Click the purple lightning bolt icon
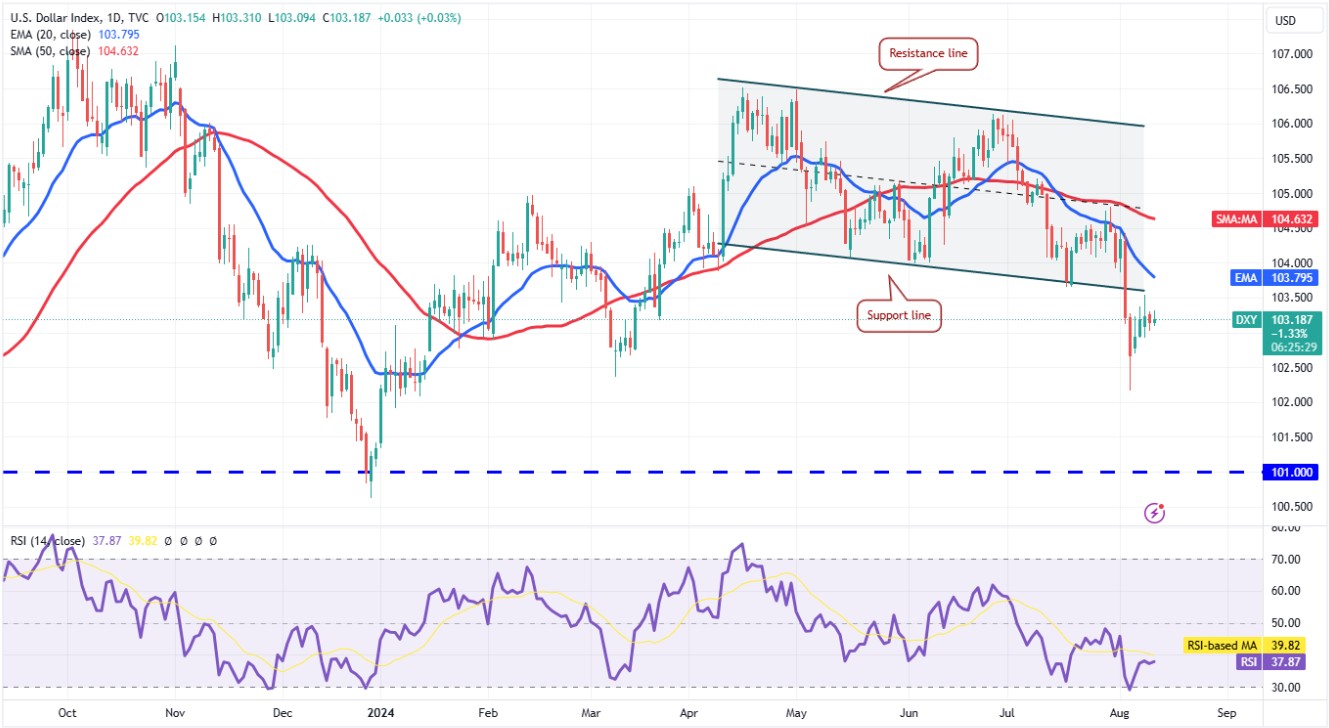Image resolution: width=1329 pixels, height=728 pixels. click(1155, 513)
